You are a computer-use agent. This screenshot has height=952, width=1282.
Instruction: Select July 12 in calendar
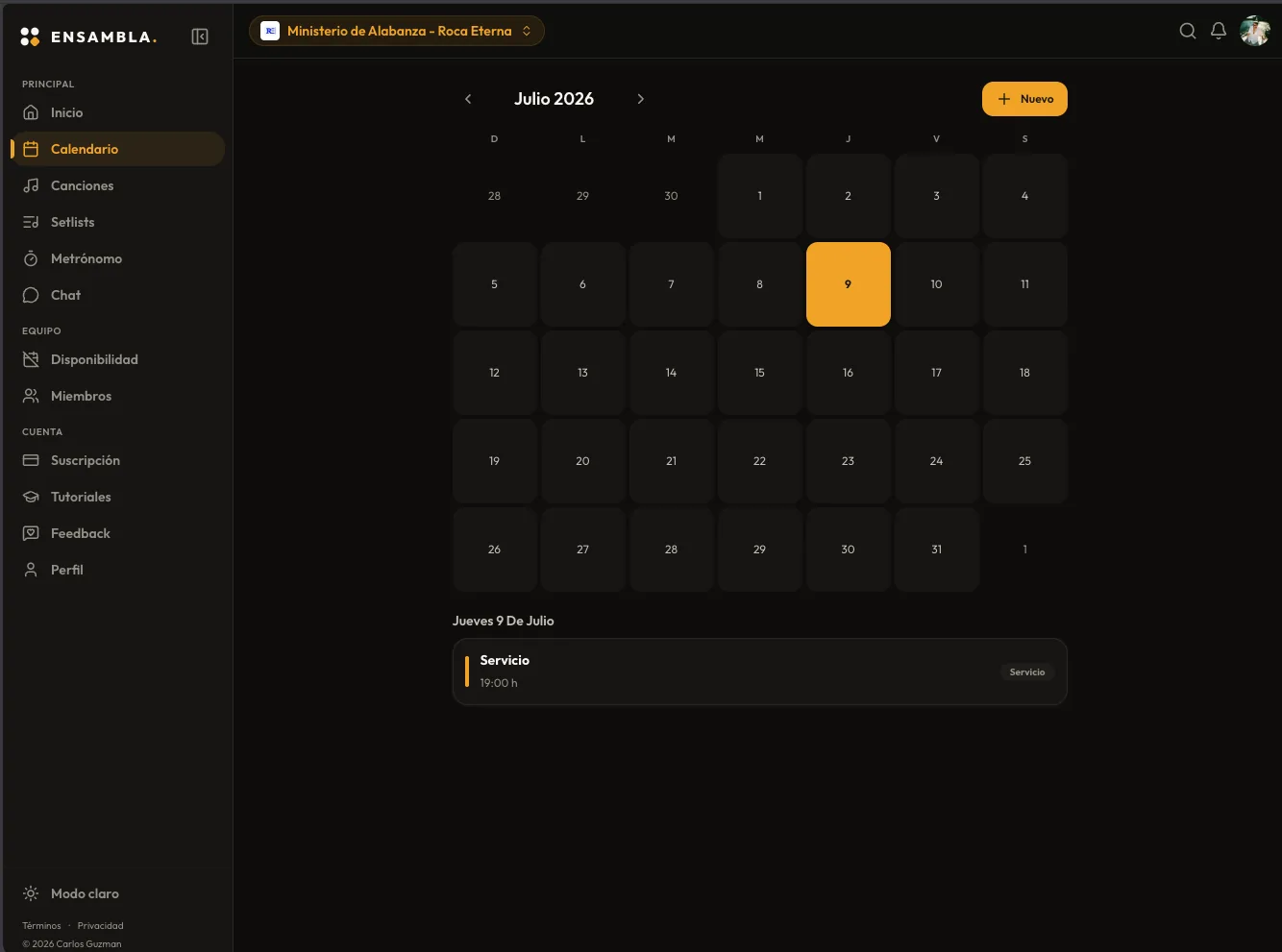(495, 373)
